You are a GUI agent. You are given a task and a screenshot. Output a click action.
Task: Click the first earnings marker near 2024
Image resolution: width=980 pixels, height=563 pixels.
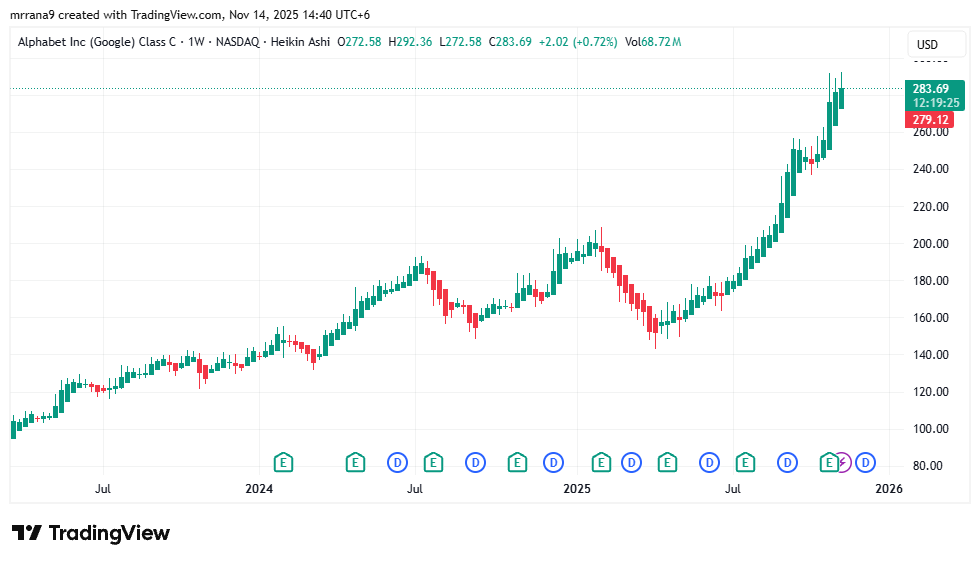pos(284,462)
